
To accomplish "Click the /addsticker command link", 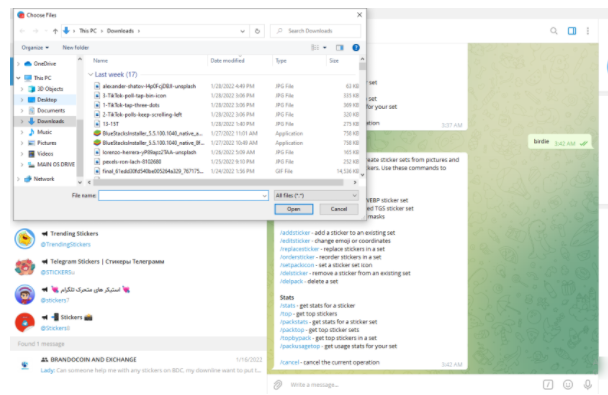I will point(295,233).
